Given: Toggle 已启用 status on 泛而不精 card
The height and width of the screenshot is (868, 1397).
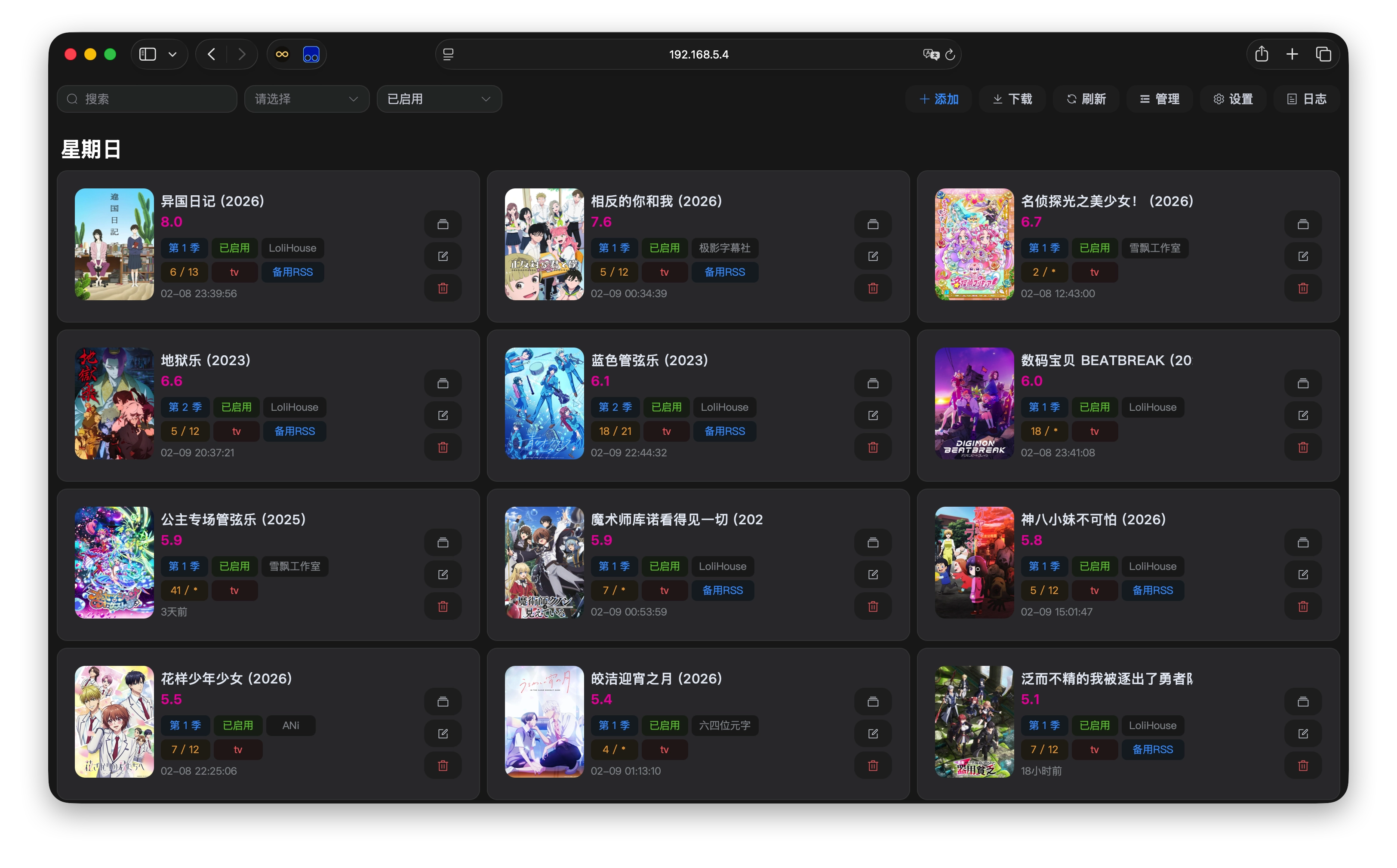Looking at the screenshot, I should (1095, 725).
